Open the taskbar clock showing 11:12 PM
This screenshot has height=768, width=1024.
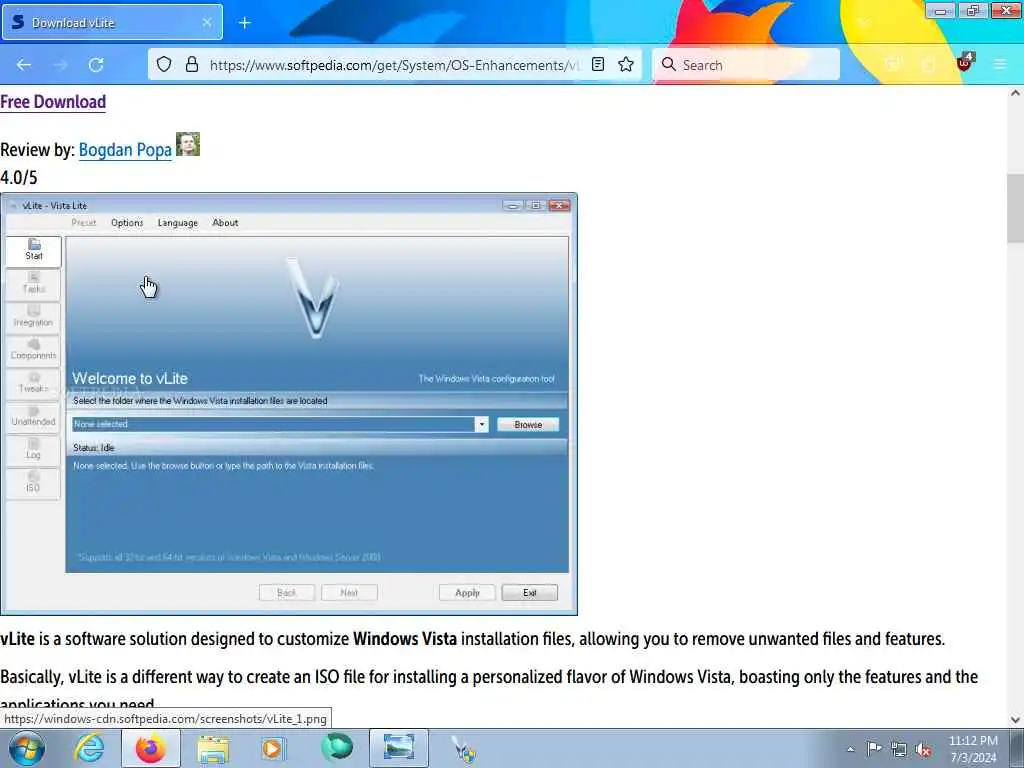[x=973, y=749]
